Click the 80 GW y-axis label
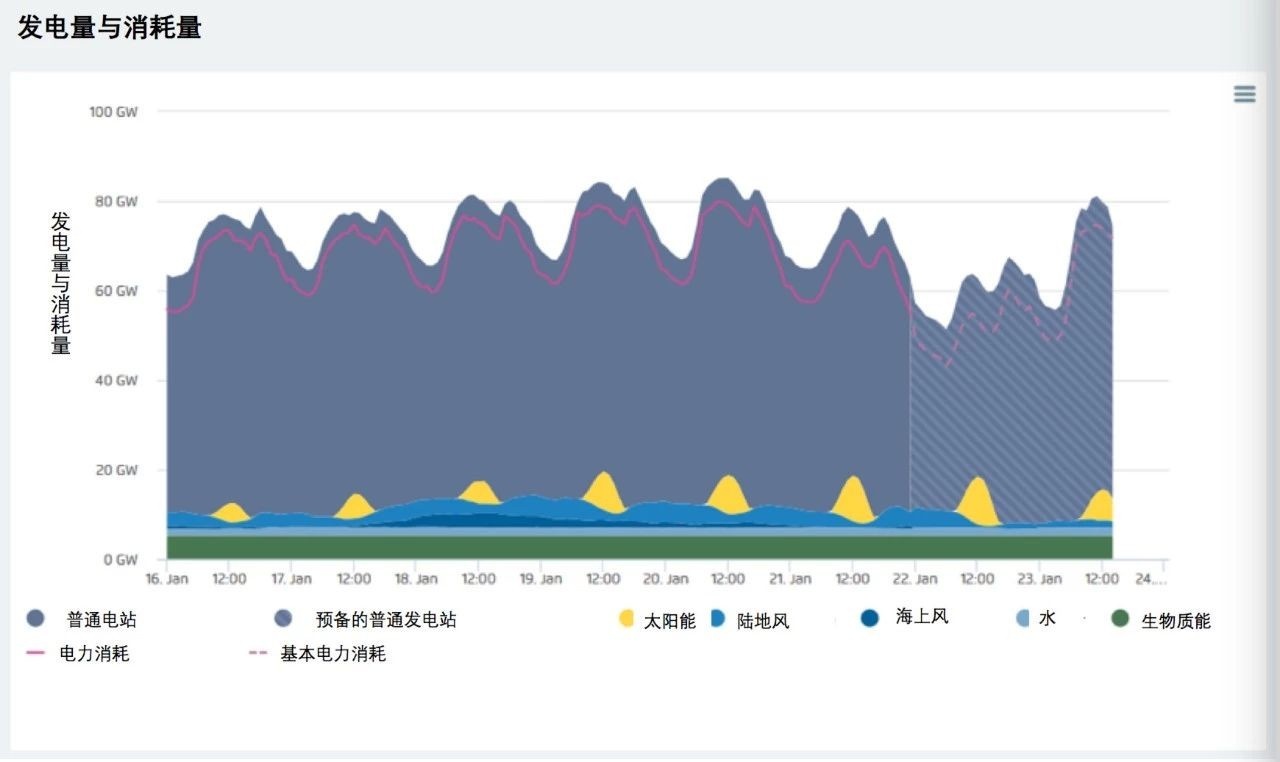Viewport: 1280px width, 762px height. tap(113, 201)
